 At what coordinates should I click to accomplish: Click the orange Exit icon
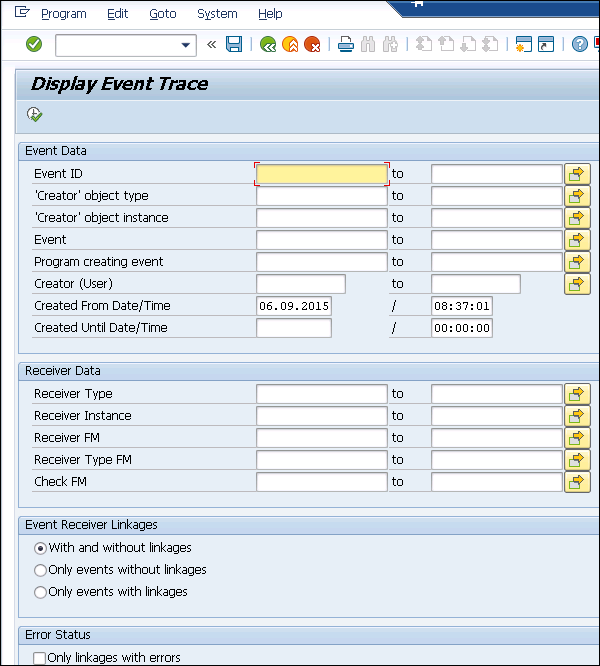(290, 44)
